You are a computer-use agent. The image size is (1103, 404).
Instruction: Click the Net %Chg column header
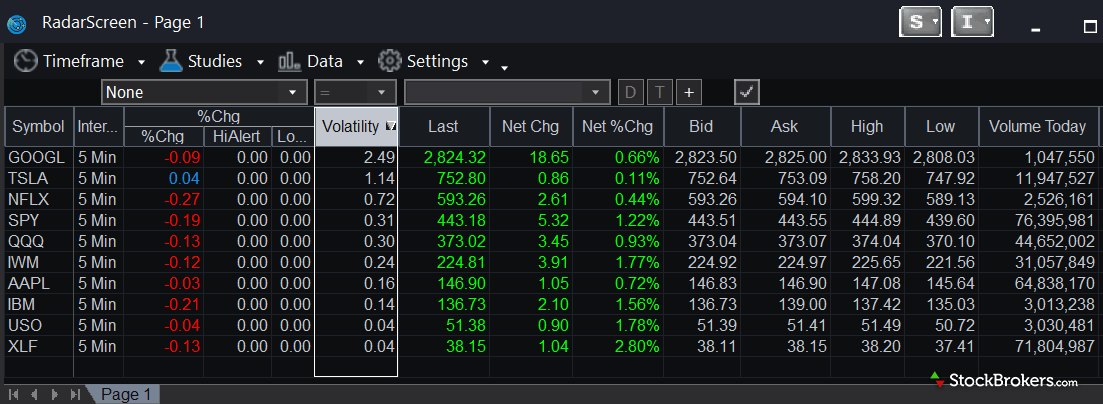tap(617, 127)
